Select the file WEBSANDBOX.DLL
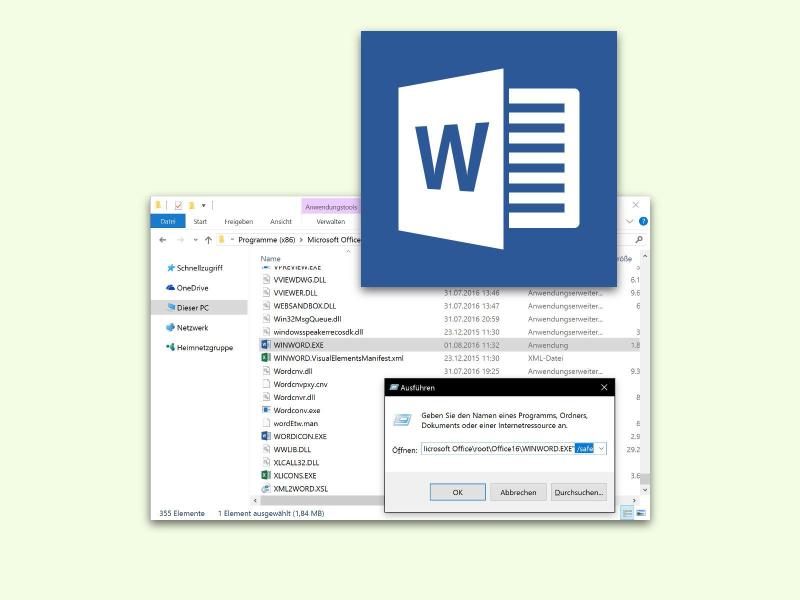The height and width of the screenshot is (600, 800). [x=305, y=306]
